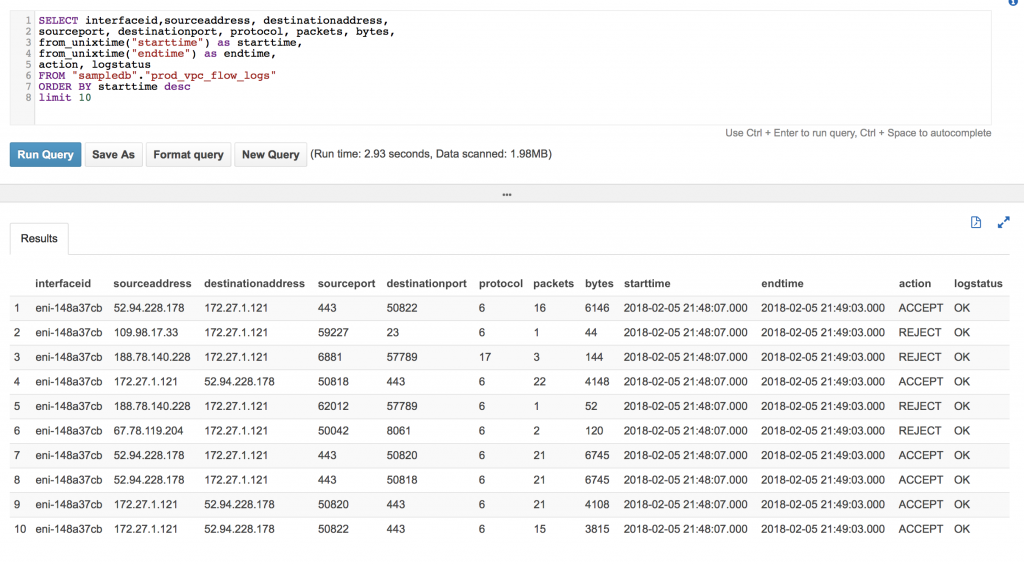Start a New Query
Screen dimensions: 1024x565
[x=270, y=155]
